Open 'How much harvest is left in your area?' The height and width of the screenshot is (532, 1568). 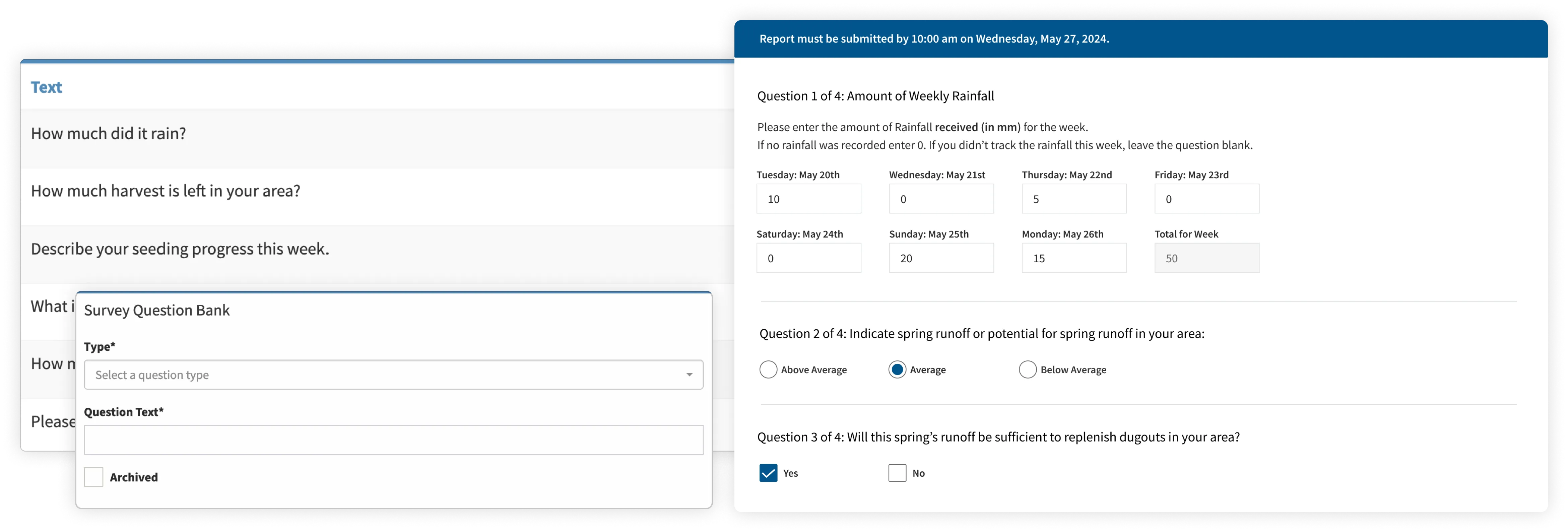[165, 190]
